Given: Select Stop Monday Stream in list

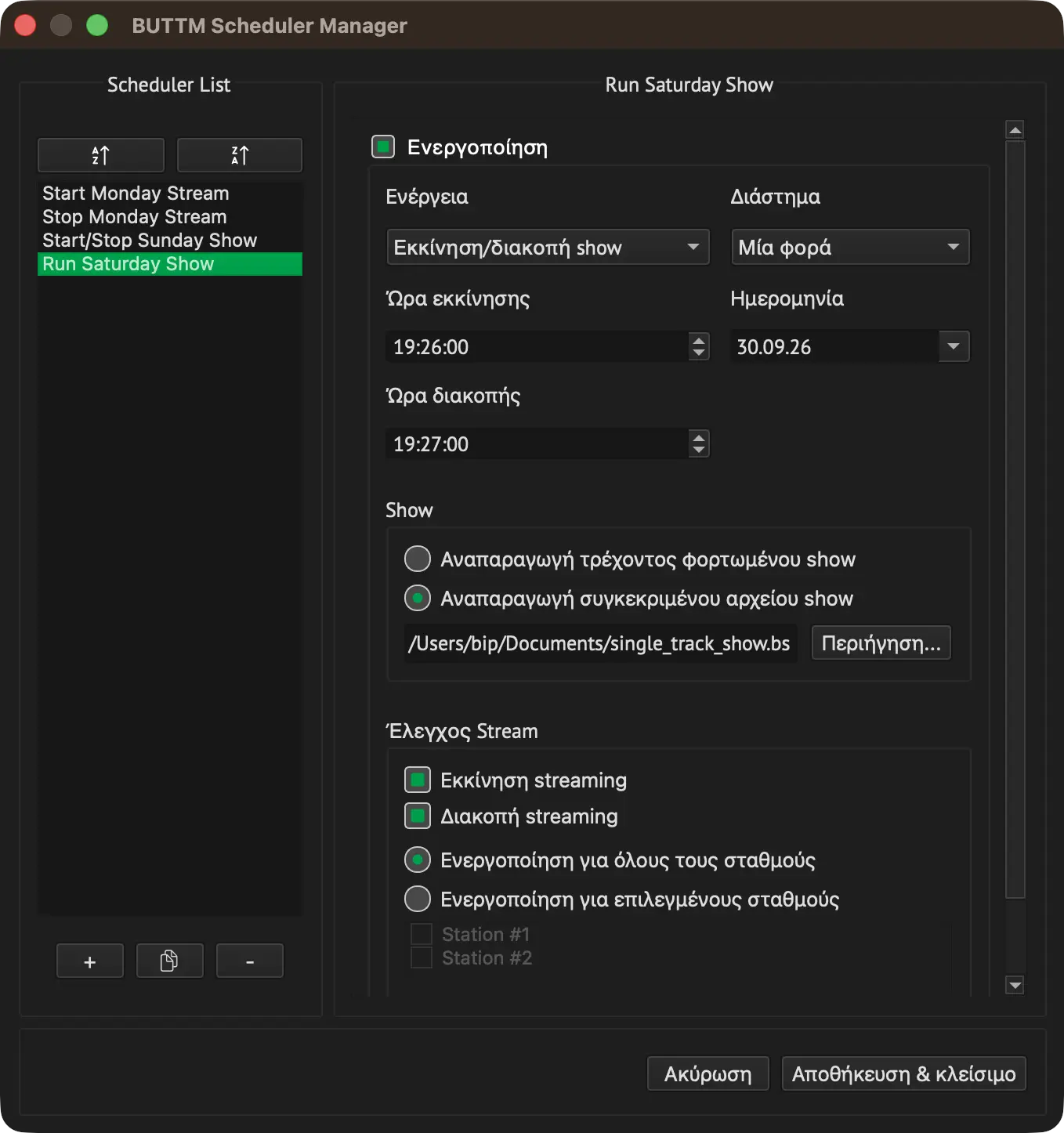Looking at the screenshot, I should 170,216.
